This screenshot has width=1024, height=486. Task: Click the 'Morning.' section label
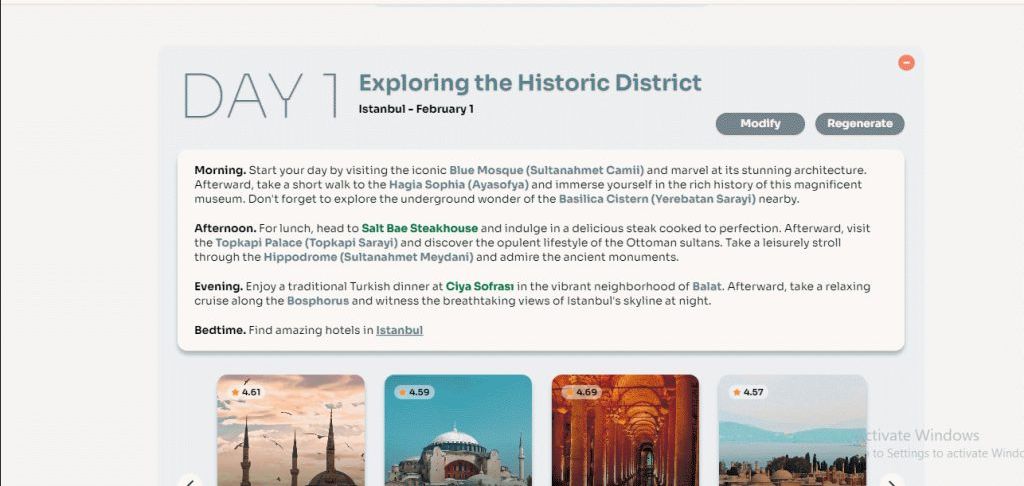click(220, 170)
